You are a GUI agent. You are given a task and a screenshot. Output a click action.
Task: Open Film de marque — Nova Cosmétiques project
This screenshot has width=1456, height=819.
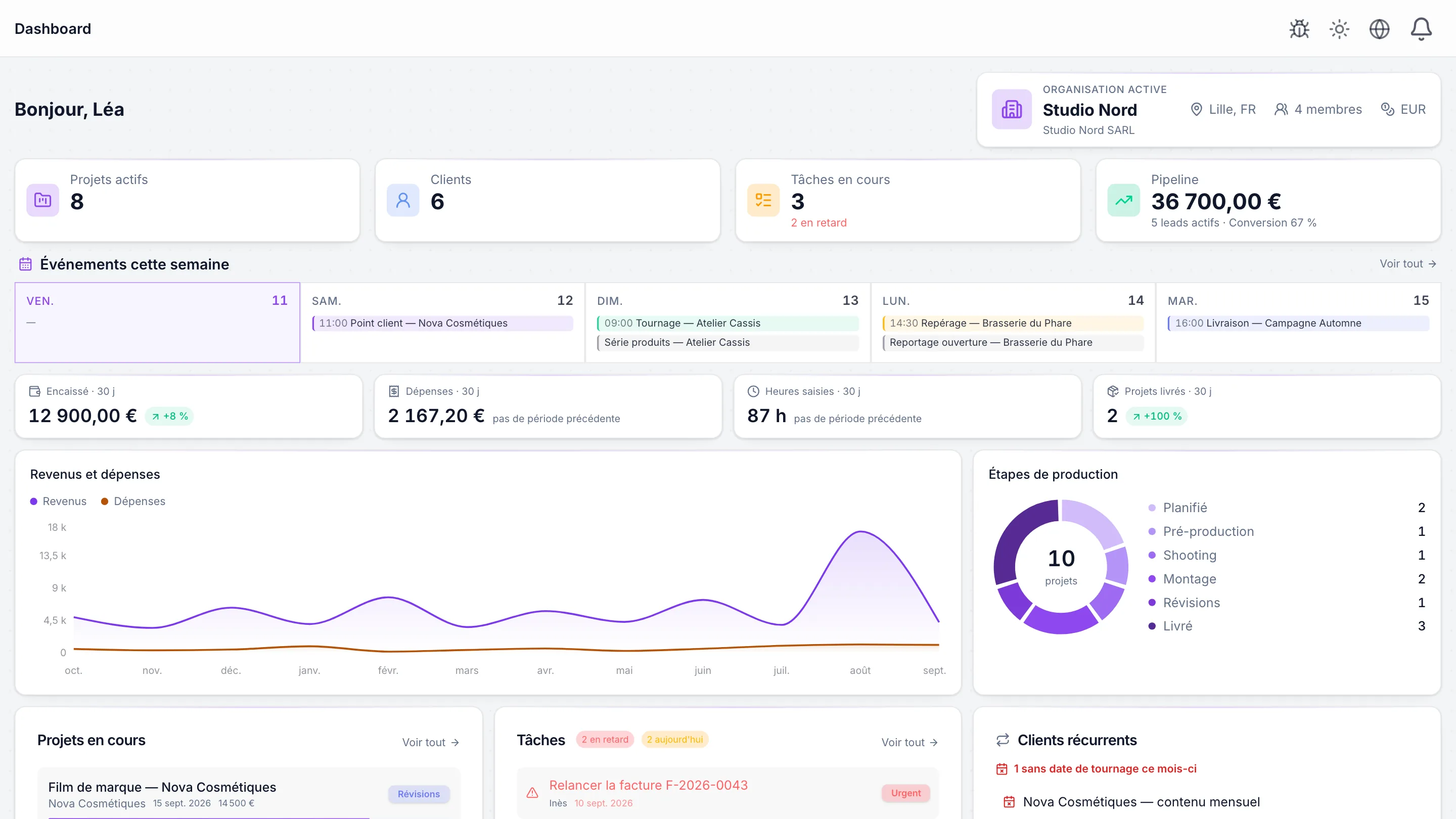(x=249, y=793)
